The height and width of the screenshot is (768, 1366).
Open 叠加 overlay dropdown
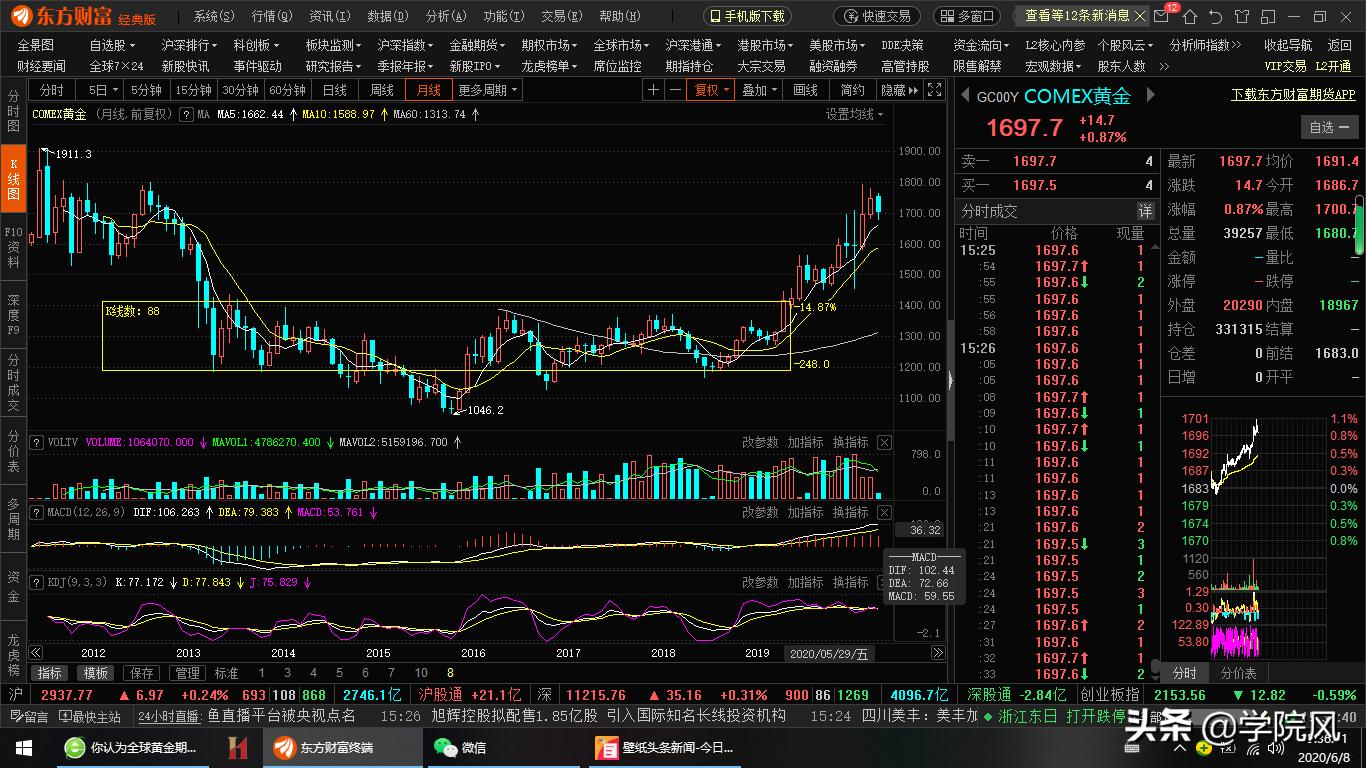[x=759, y=90]
